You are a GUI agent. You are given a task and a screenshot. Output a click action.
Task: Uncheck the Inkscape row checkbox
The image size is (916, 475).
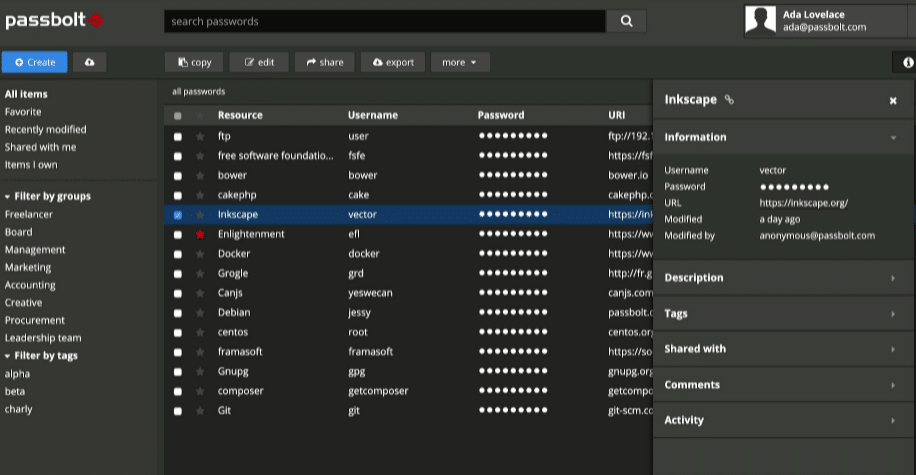click(x=178, y=215)
